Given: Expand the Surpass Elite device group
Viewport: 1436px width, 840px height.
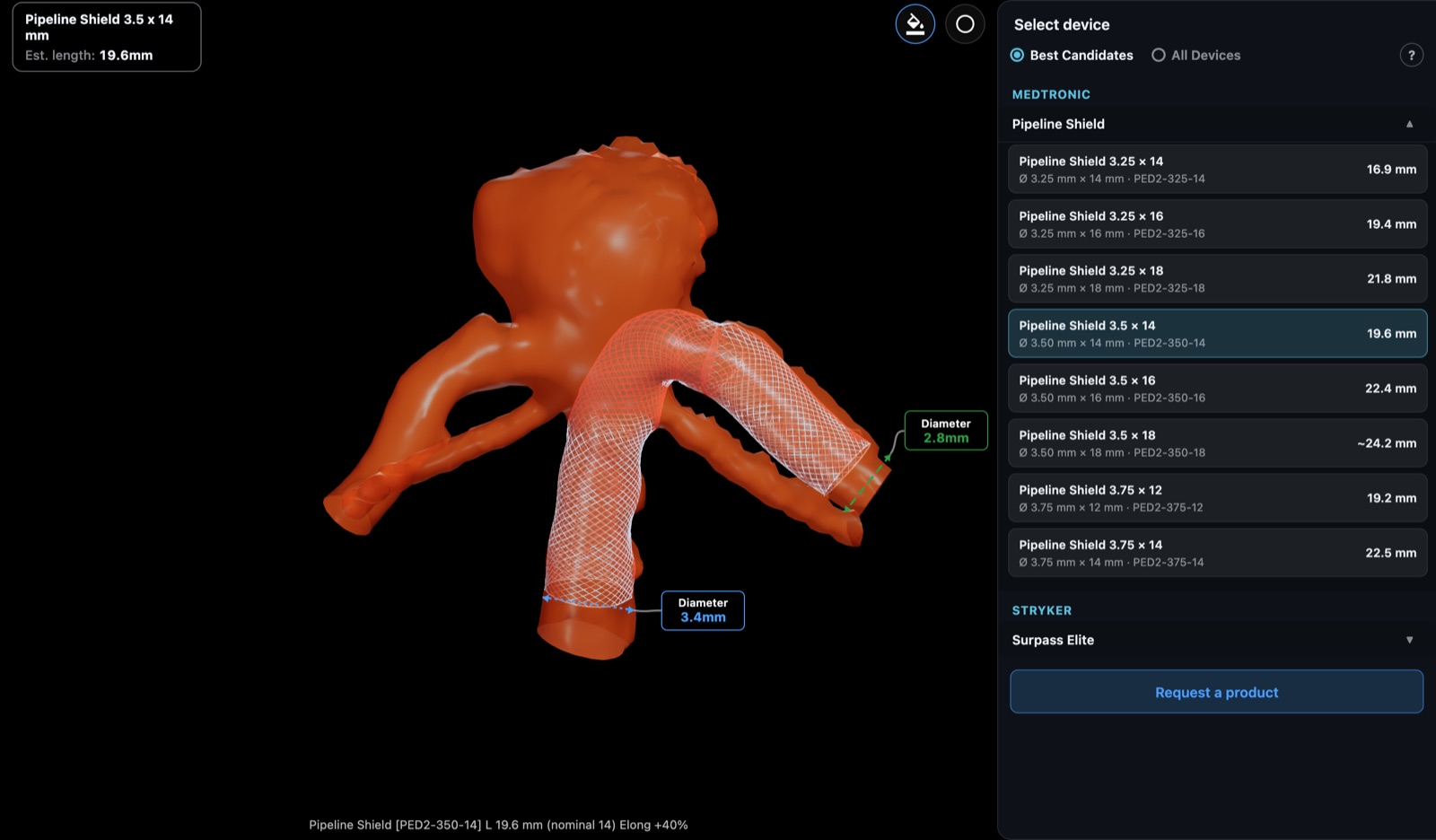Looking at the screenshot, I should point(1216,640).
